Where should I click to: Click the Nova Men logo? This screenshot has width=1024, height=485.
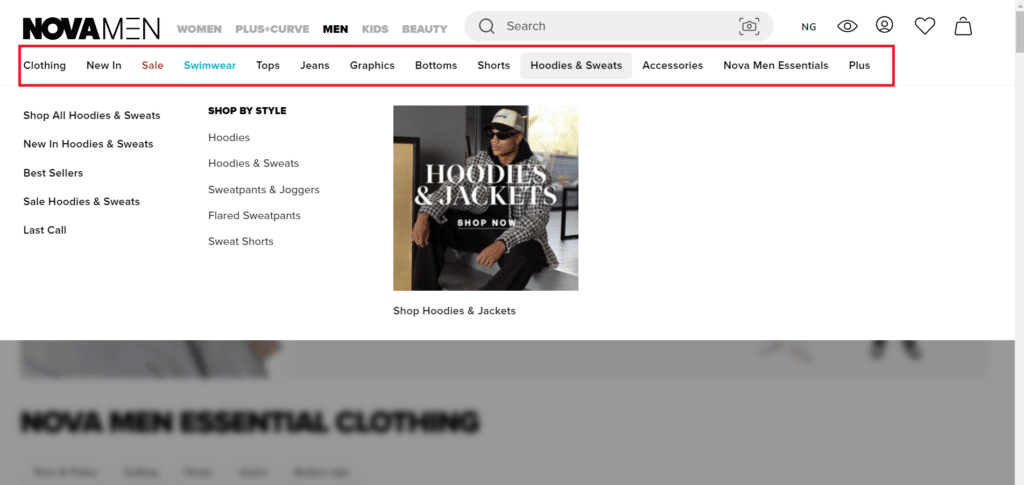tap(90, 28)
